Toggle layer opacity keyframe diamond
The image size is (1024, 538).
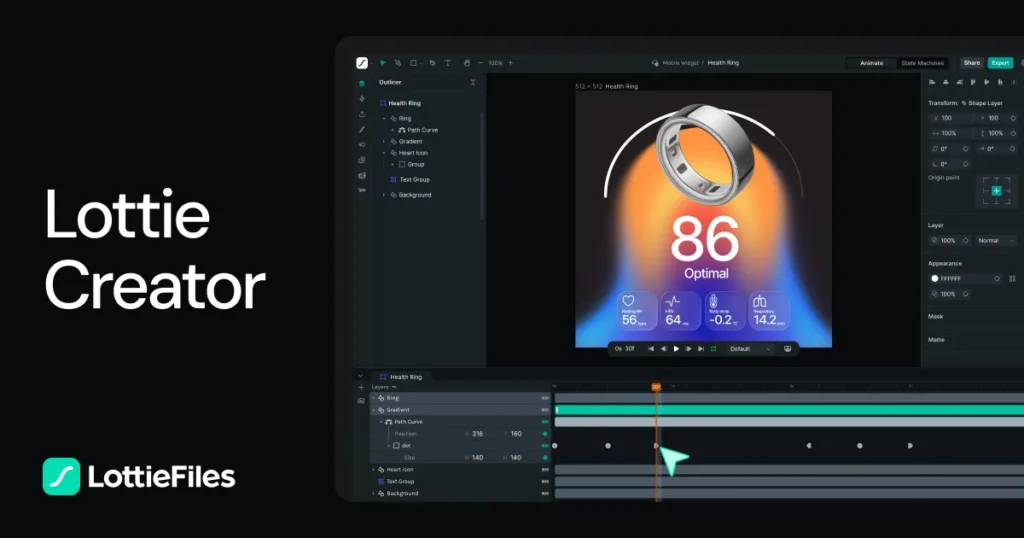(966, 240)
